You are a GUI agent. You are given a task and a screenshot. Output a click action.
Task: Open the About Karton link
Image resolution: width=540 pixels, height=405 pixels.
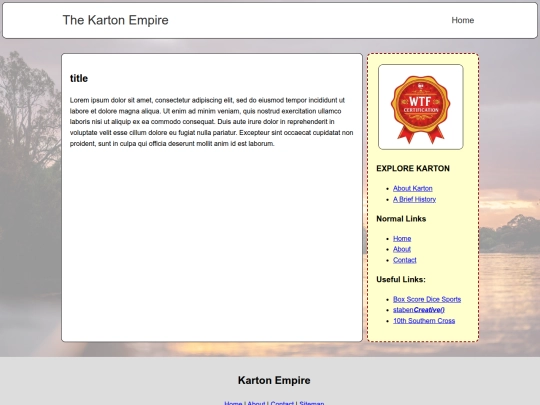pos(413,188)
